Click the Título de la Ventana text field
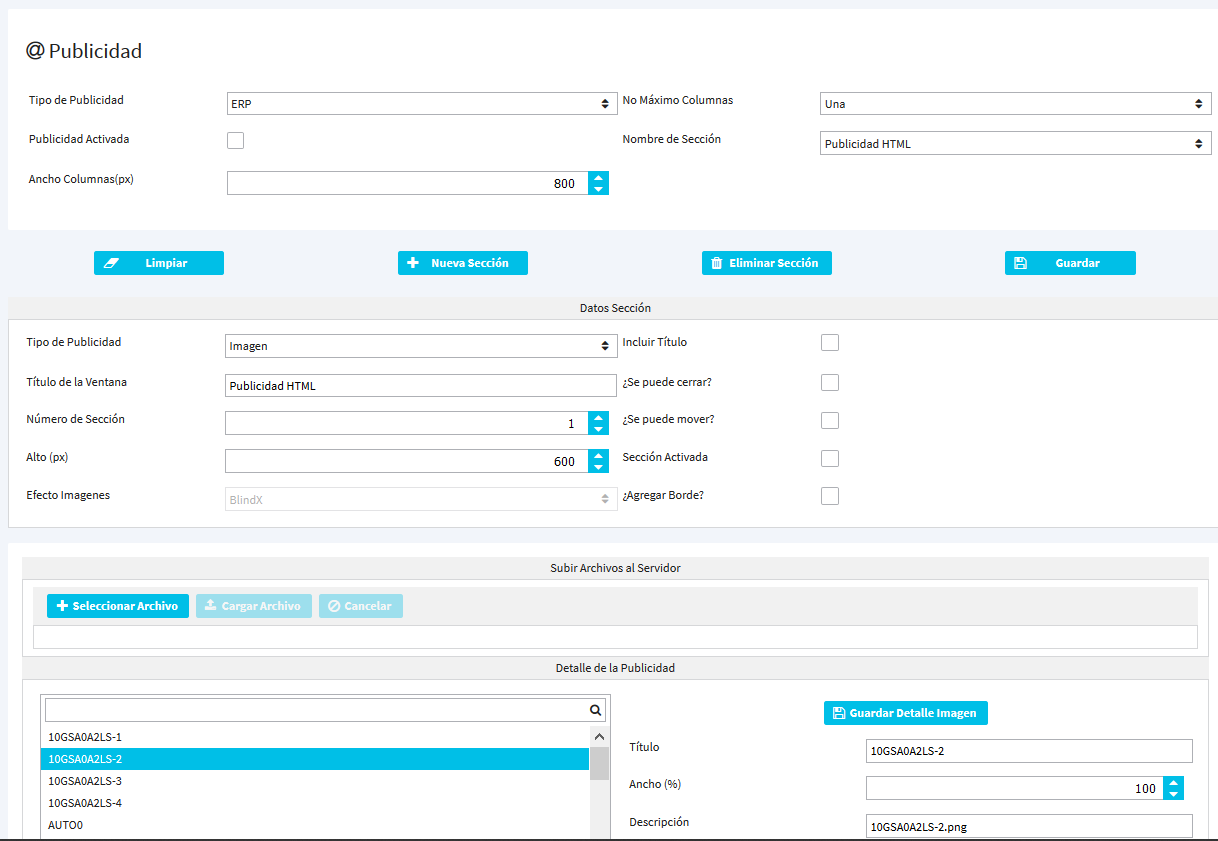The image size is (1218, 841). coord(420,386)
